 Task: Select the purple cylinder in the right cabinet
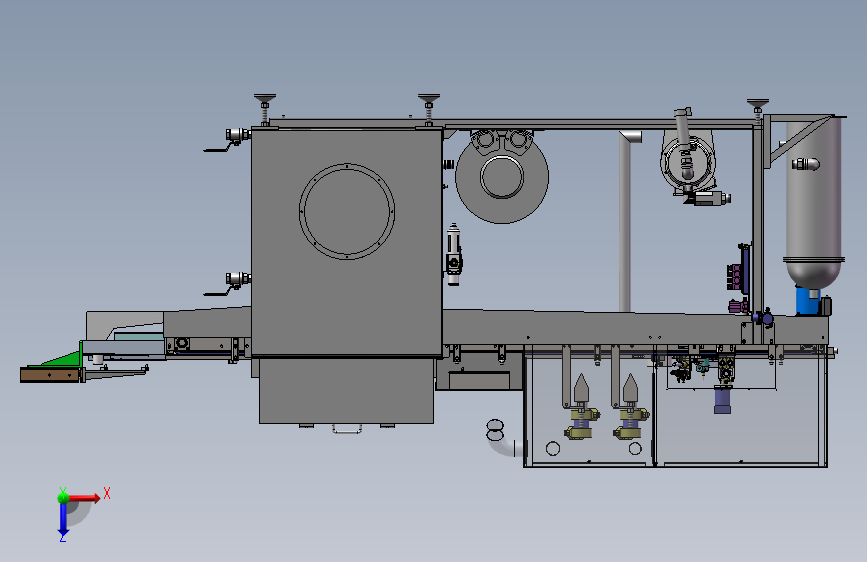pyautogui.click(x=722, y=400)
